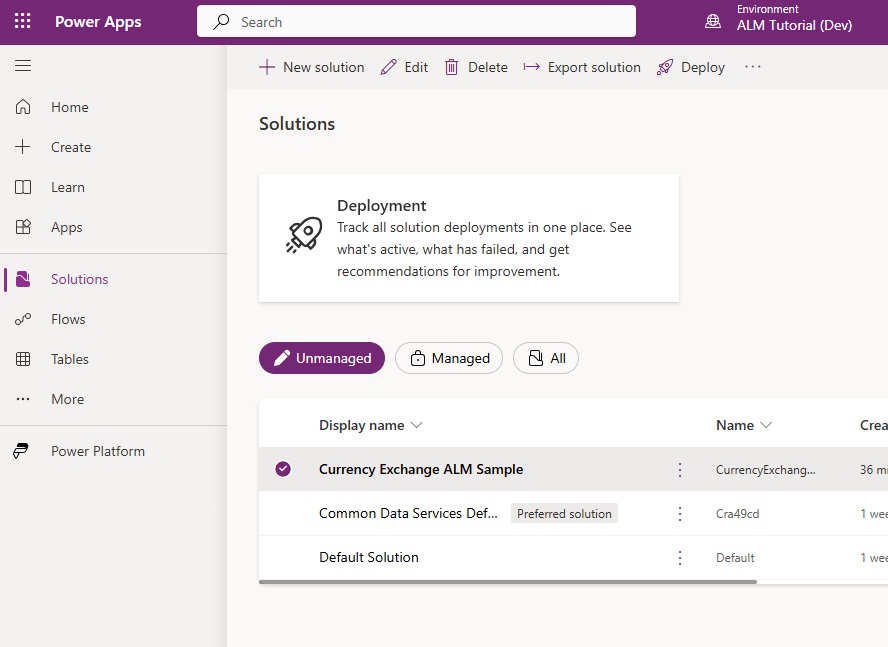Click the New solution plus icon
Image resolution: width=888 pixels, height=647 pixels.
pos(267,67)
